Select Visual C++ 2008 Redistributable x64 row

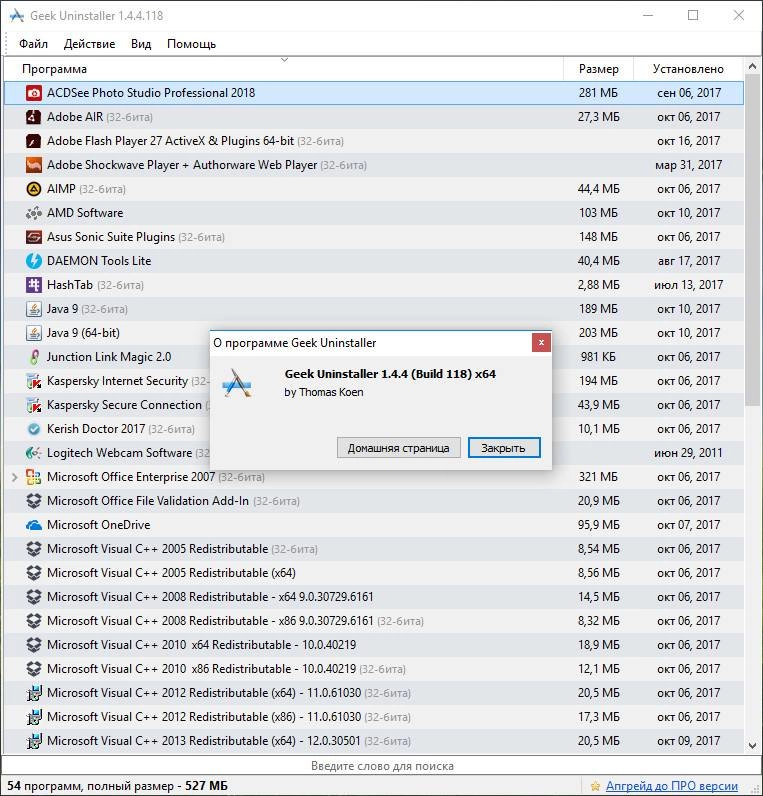click(374, 597)
